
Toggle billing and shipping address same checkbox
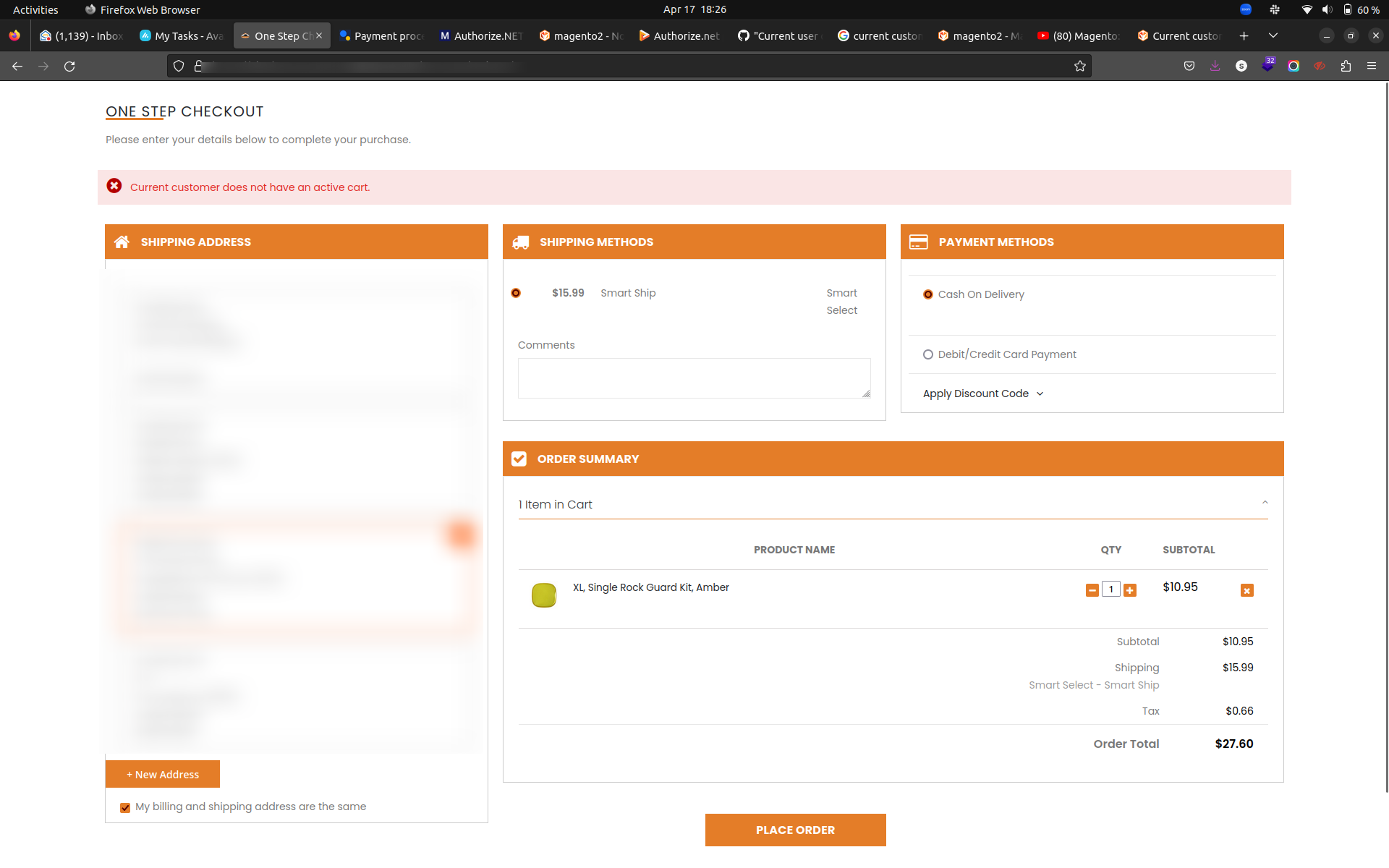(x=125, y=807)
